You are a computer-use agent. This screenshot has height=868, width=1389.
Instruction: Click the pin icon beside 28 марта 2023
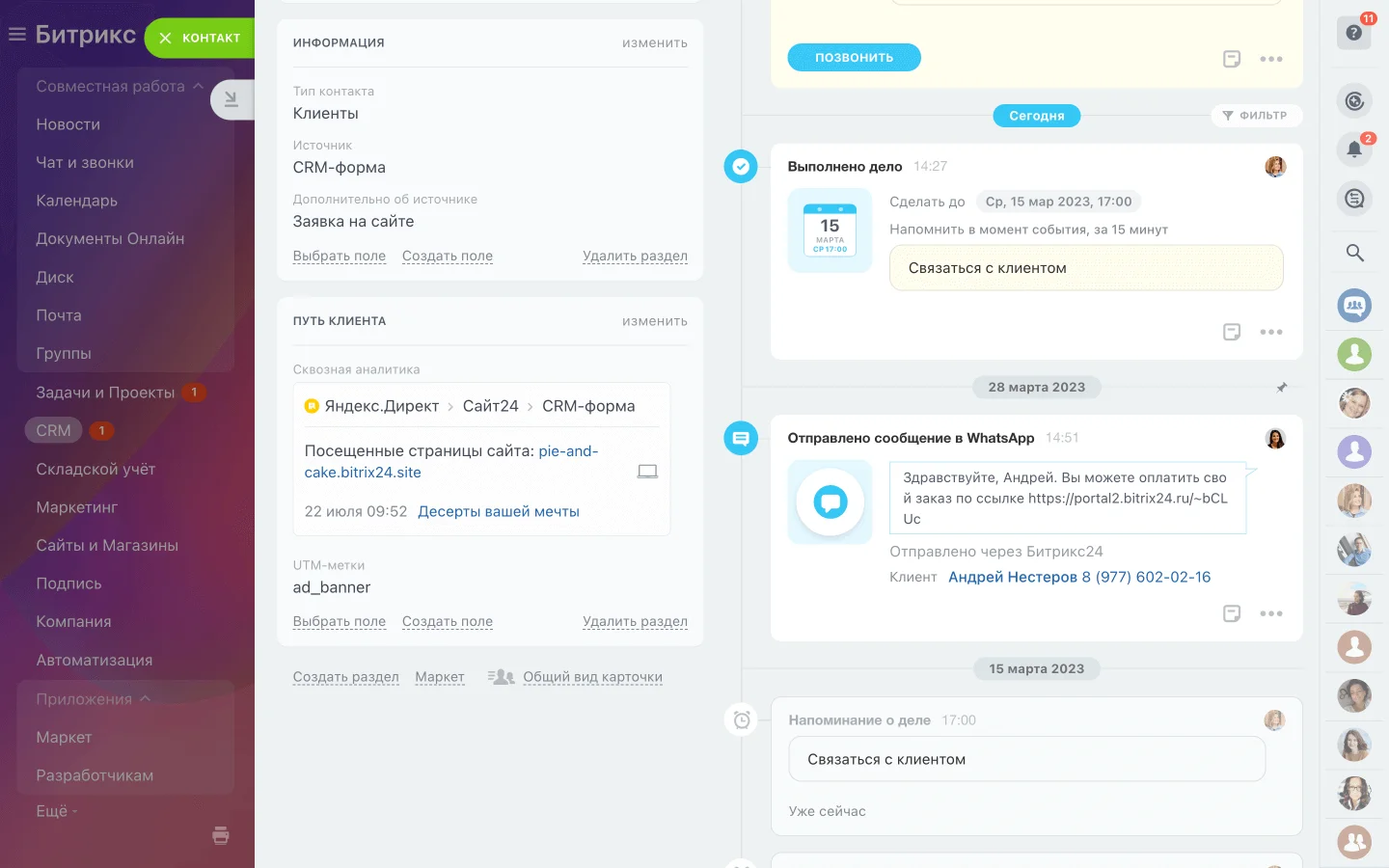coord(1282,388)
